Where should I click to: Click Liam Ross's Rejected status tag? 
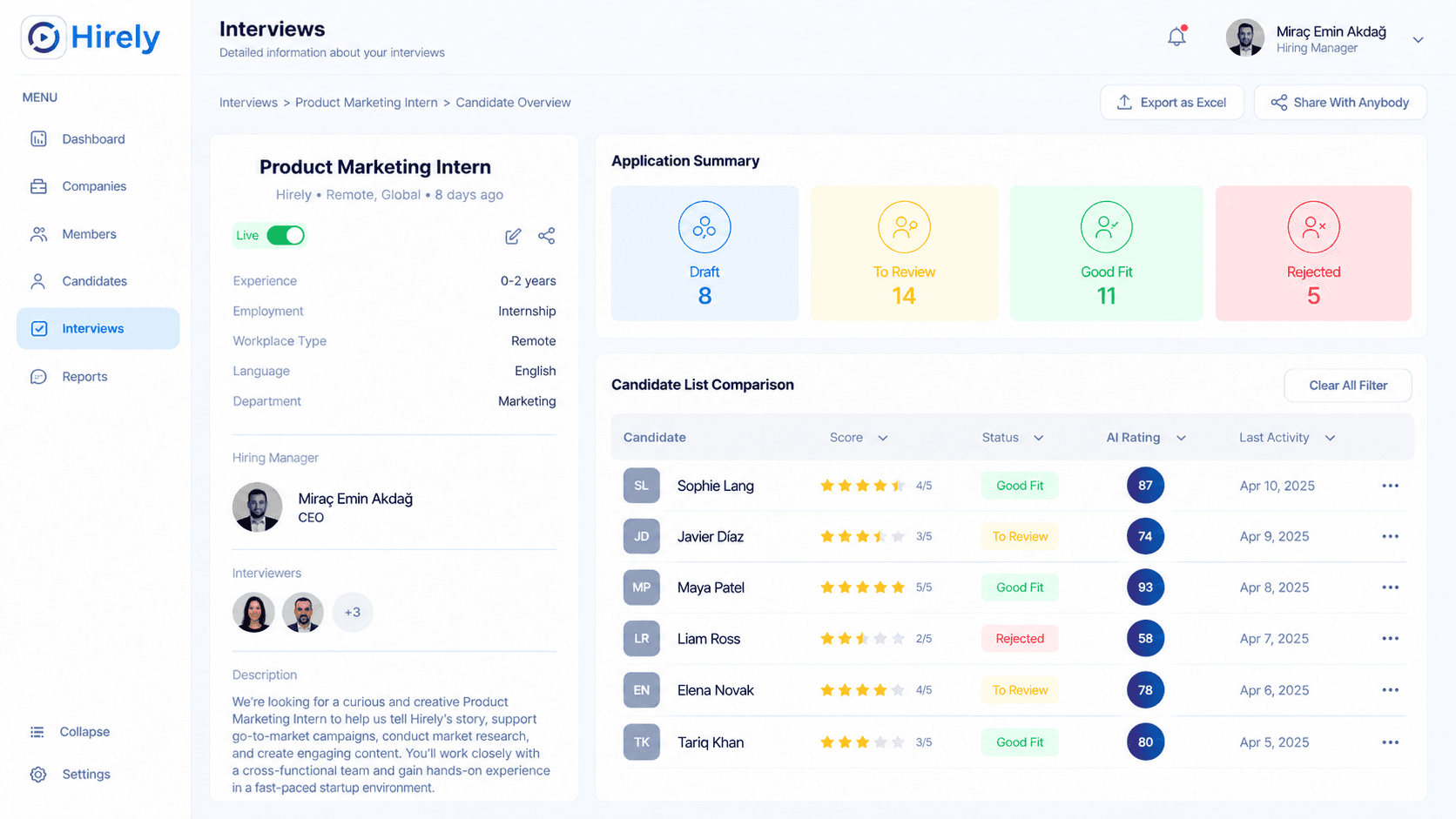[1020, 639]
